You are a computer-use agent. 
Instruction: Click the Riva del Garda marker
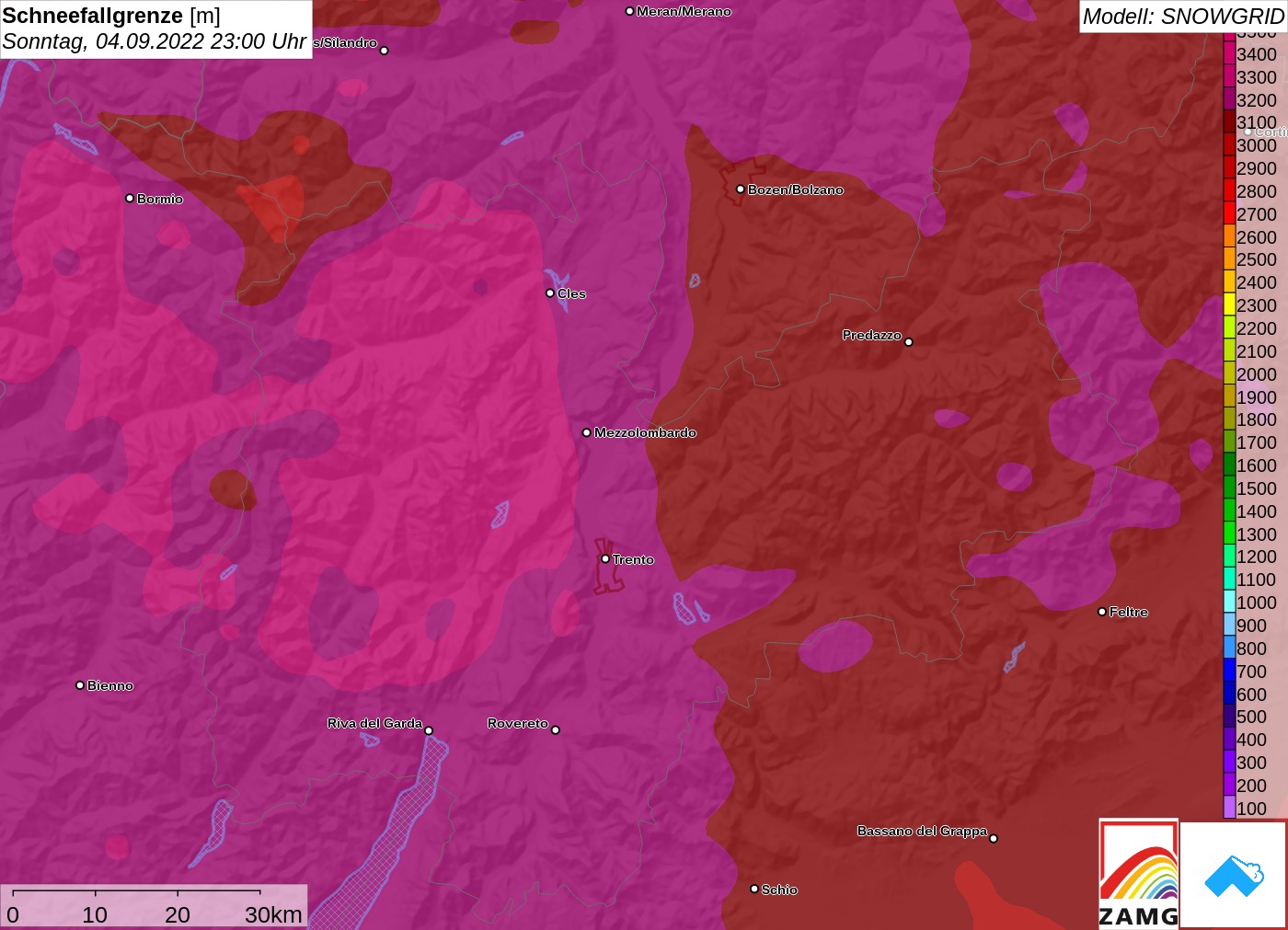(429, 730)
